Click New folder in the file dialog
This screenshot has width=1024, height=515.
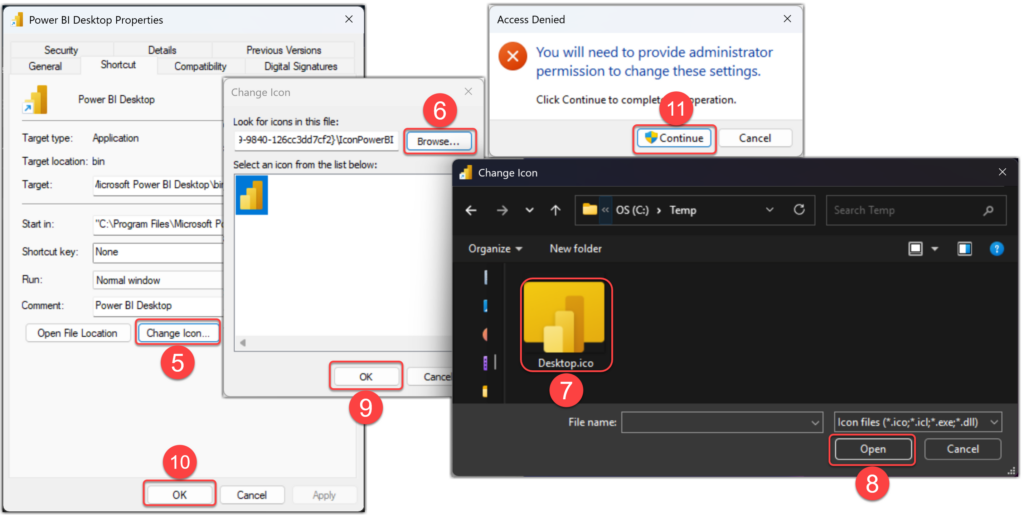(575, 249)
